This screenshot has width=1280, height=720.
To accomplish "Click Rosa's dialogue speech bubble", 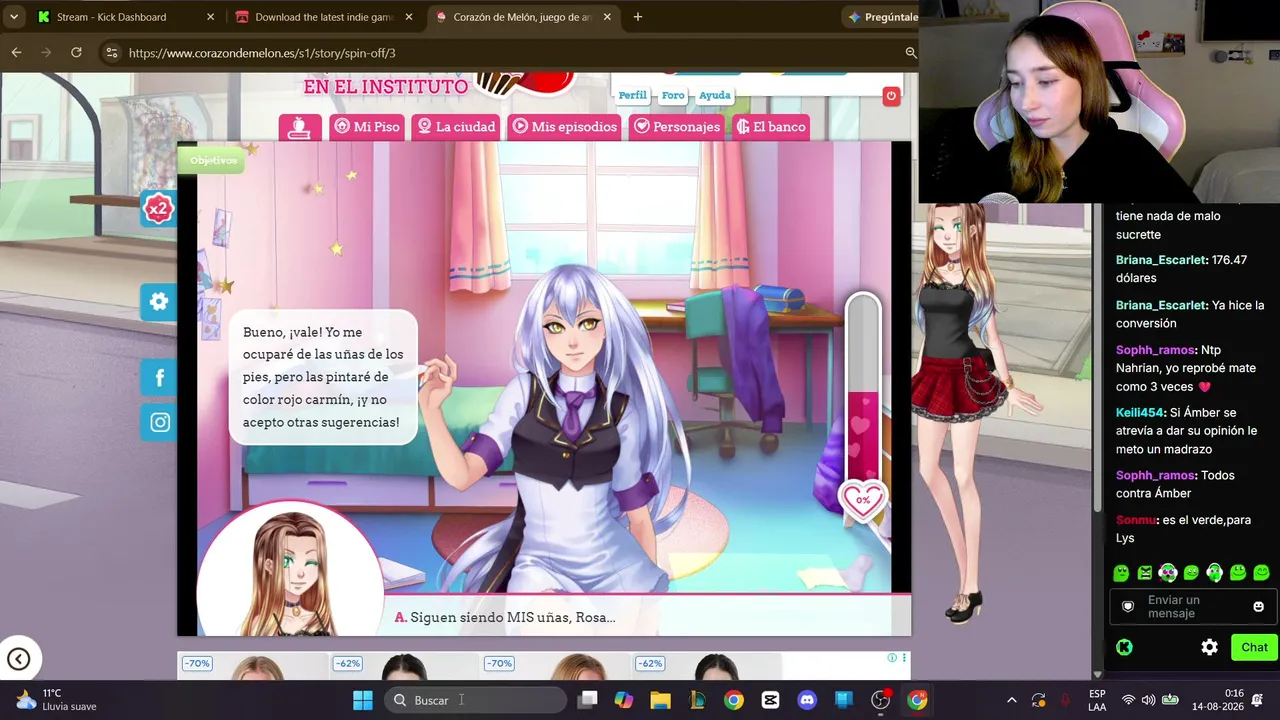I will pyautogui.click(x=322, y=377).
